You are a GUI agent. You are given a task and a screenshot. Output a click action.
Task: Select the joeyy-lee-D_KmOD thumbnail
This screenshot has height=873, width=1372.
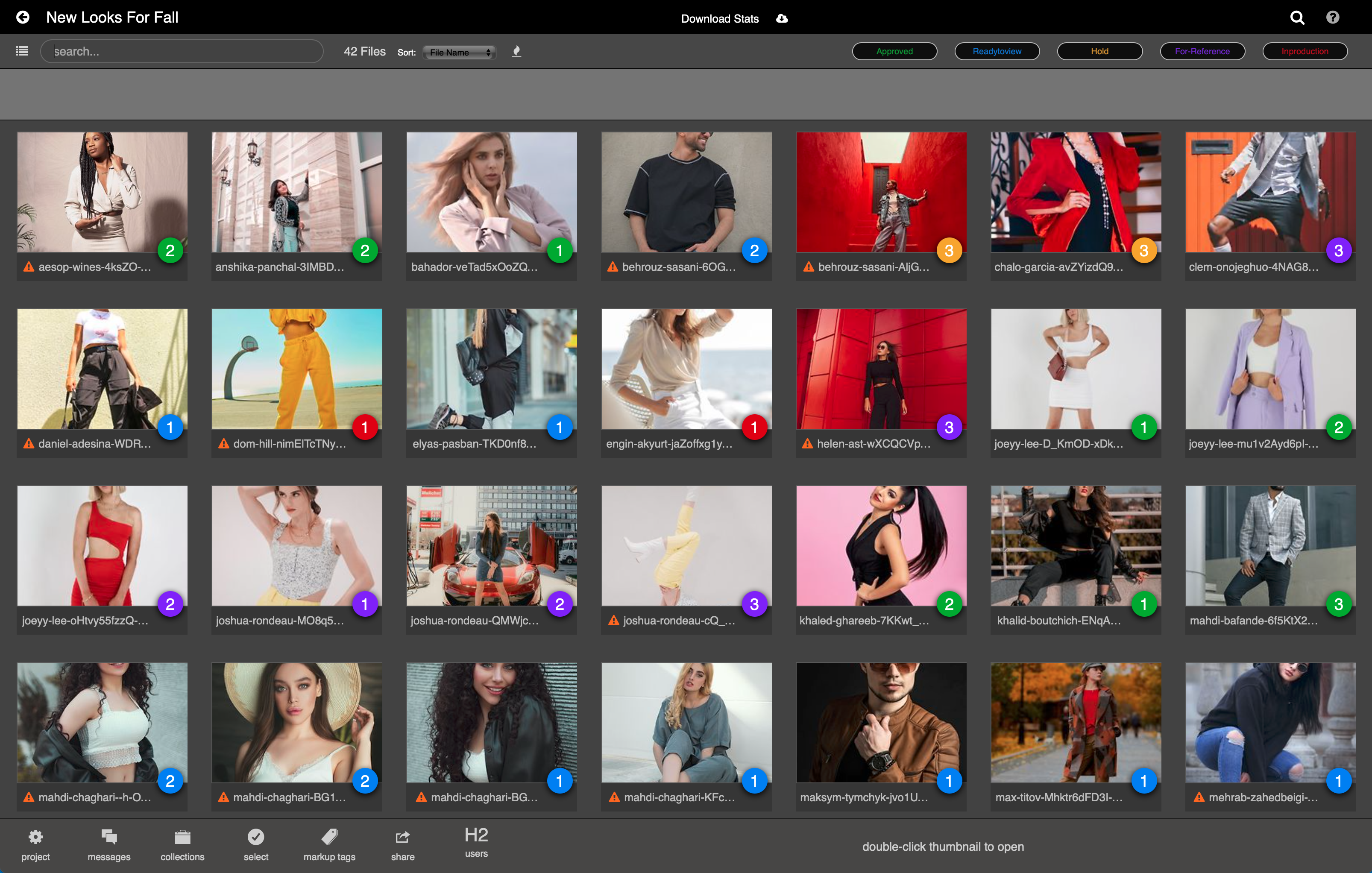1076,369
